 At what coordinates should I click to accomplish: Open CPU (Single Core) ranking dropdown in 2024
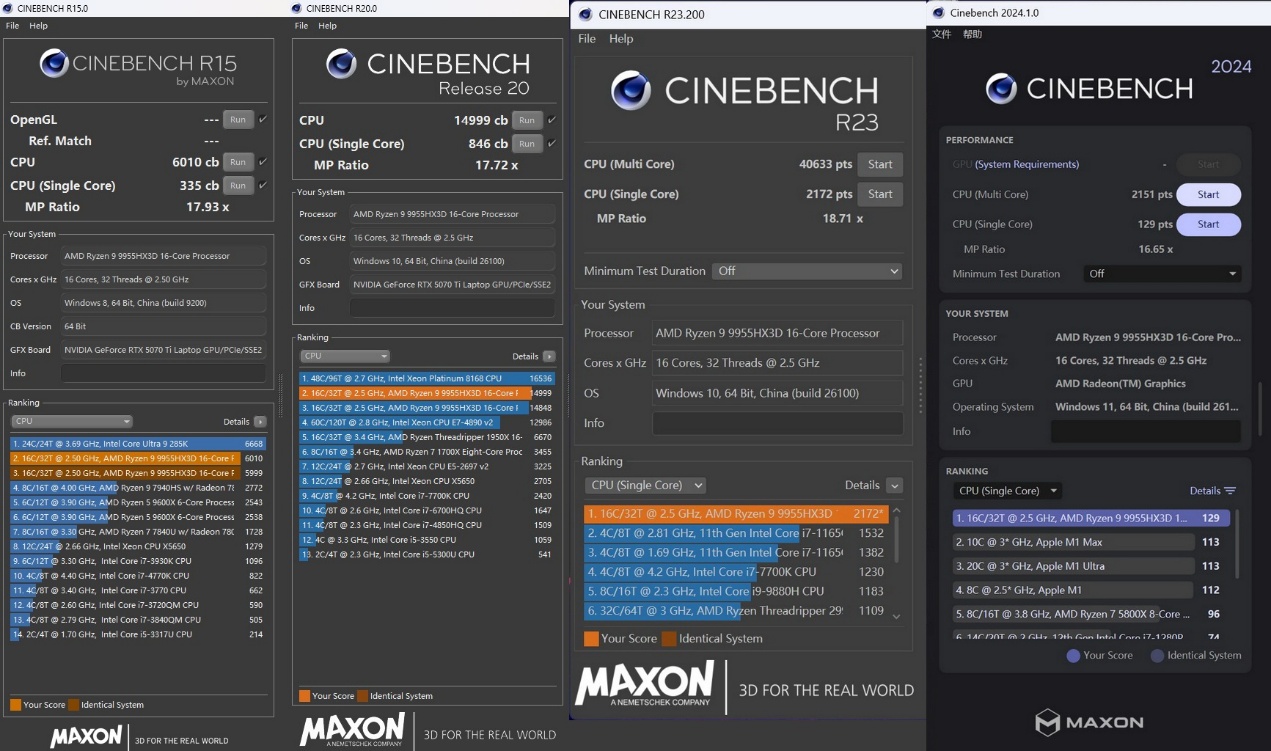(1007, 491)
